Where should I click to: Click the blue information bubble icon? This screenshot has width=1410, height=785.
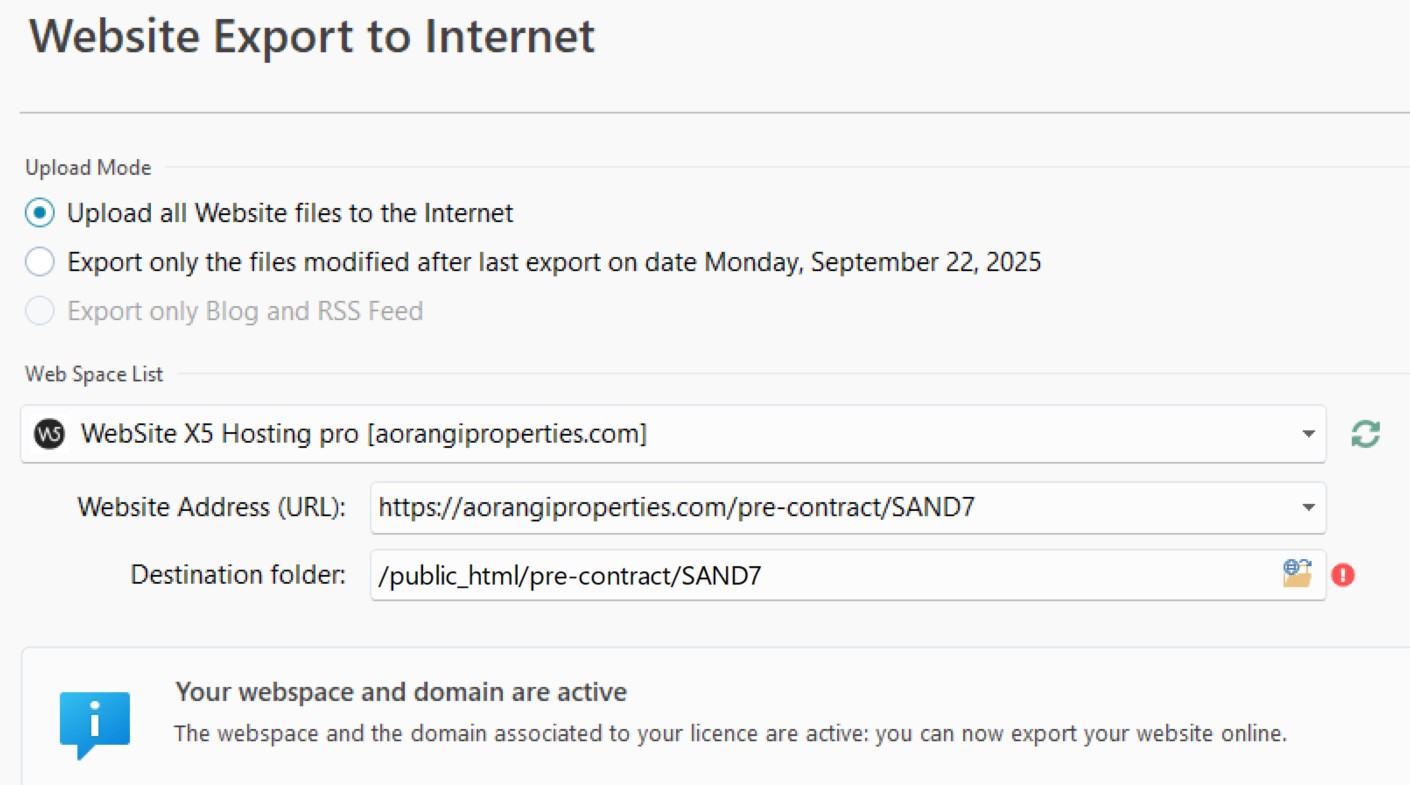tap(95, 724)
